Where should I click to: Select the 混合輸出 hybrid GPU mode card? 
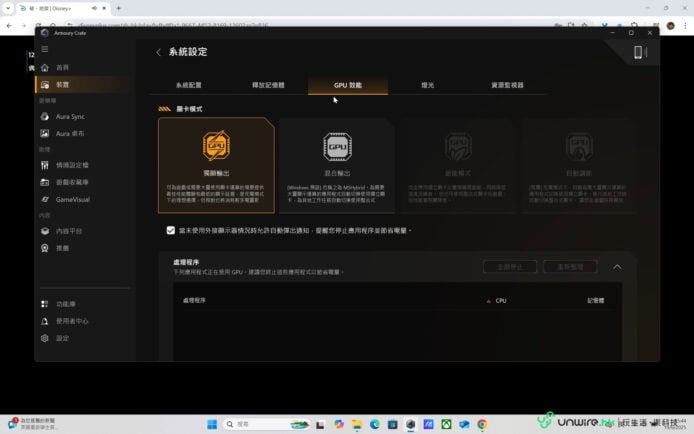[x=337, y=165]
